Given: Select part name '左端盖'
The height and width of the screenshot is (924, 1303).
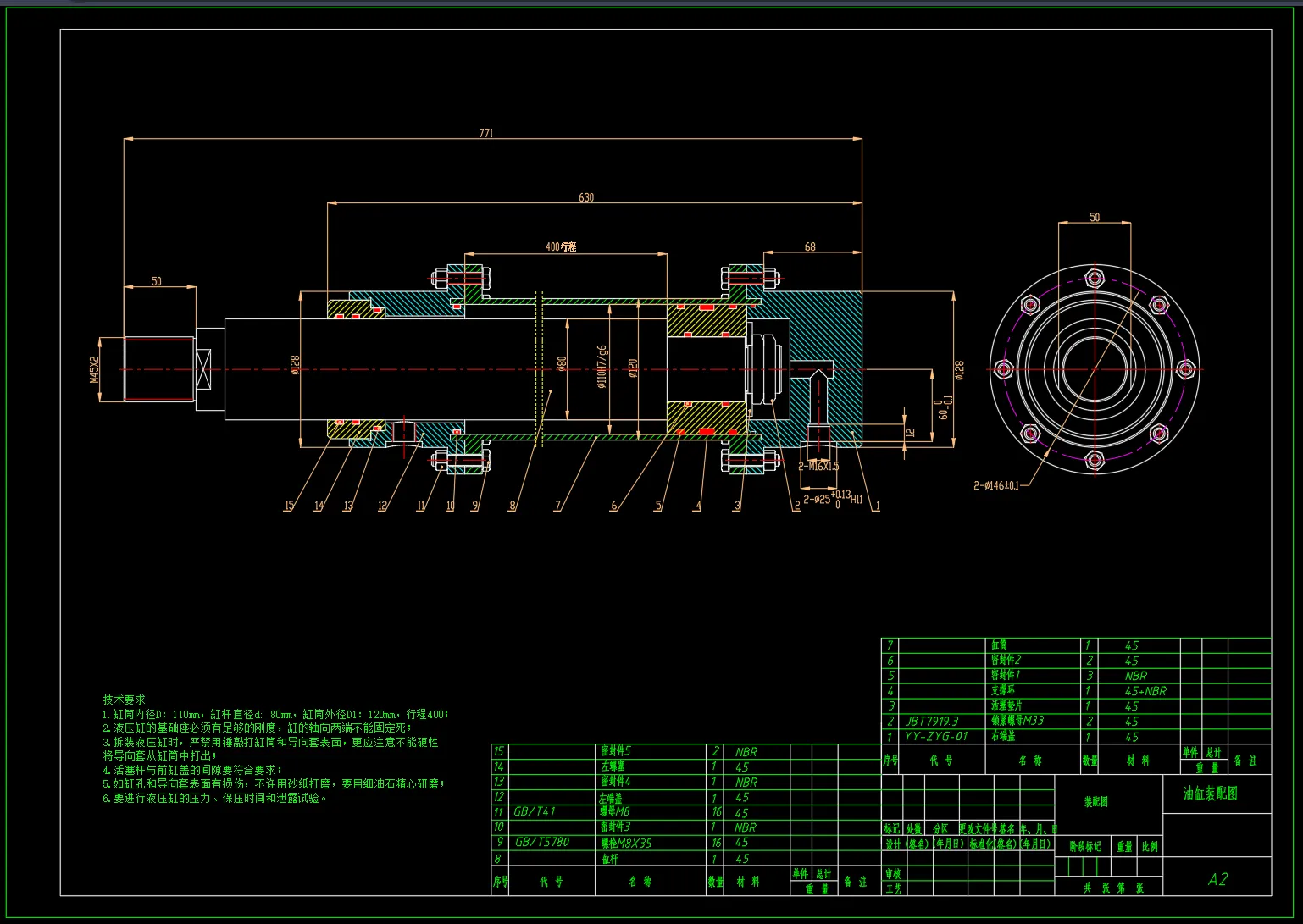Looking at the screenshot, I should coord(611,798).
